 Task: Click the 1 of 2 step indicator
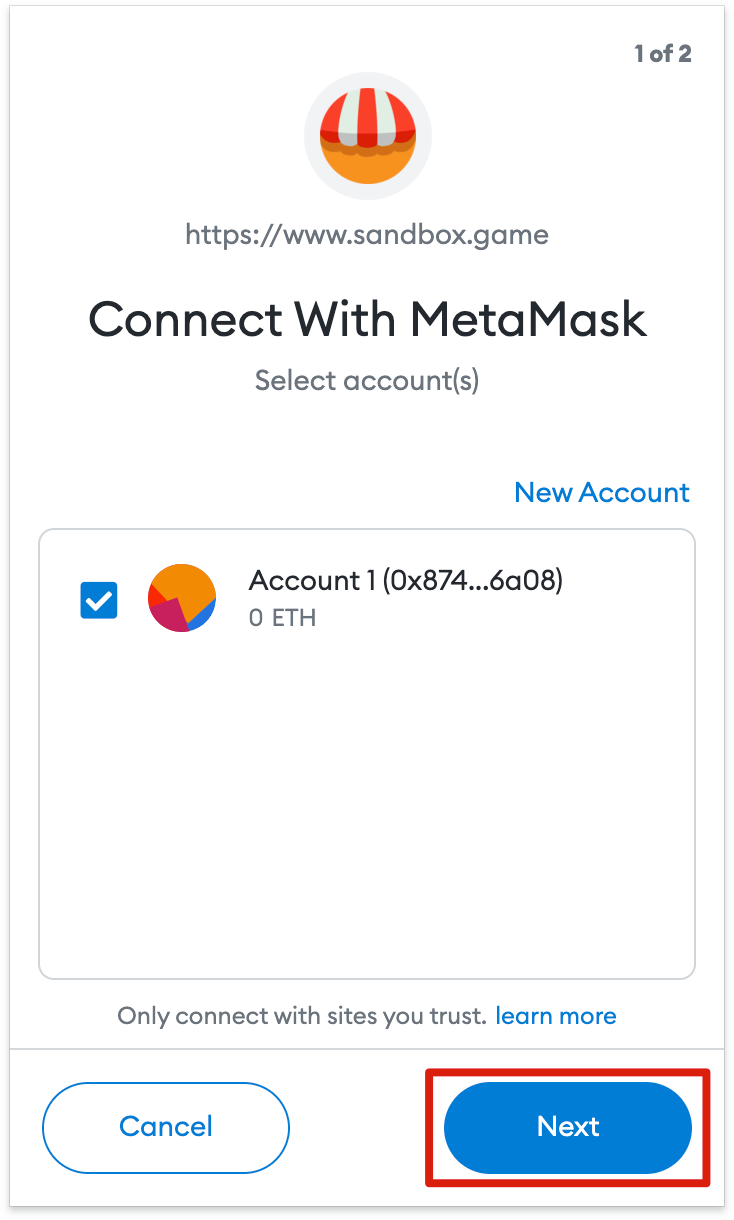coord(662,54)
